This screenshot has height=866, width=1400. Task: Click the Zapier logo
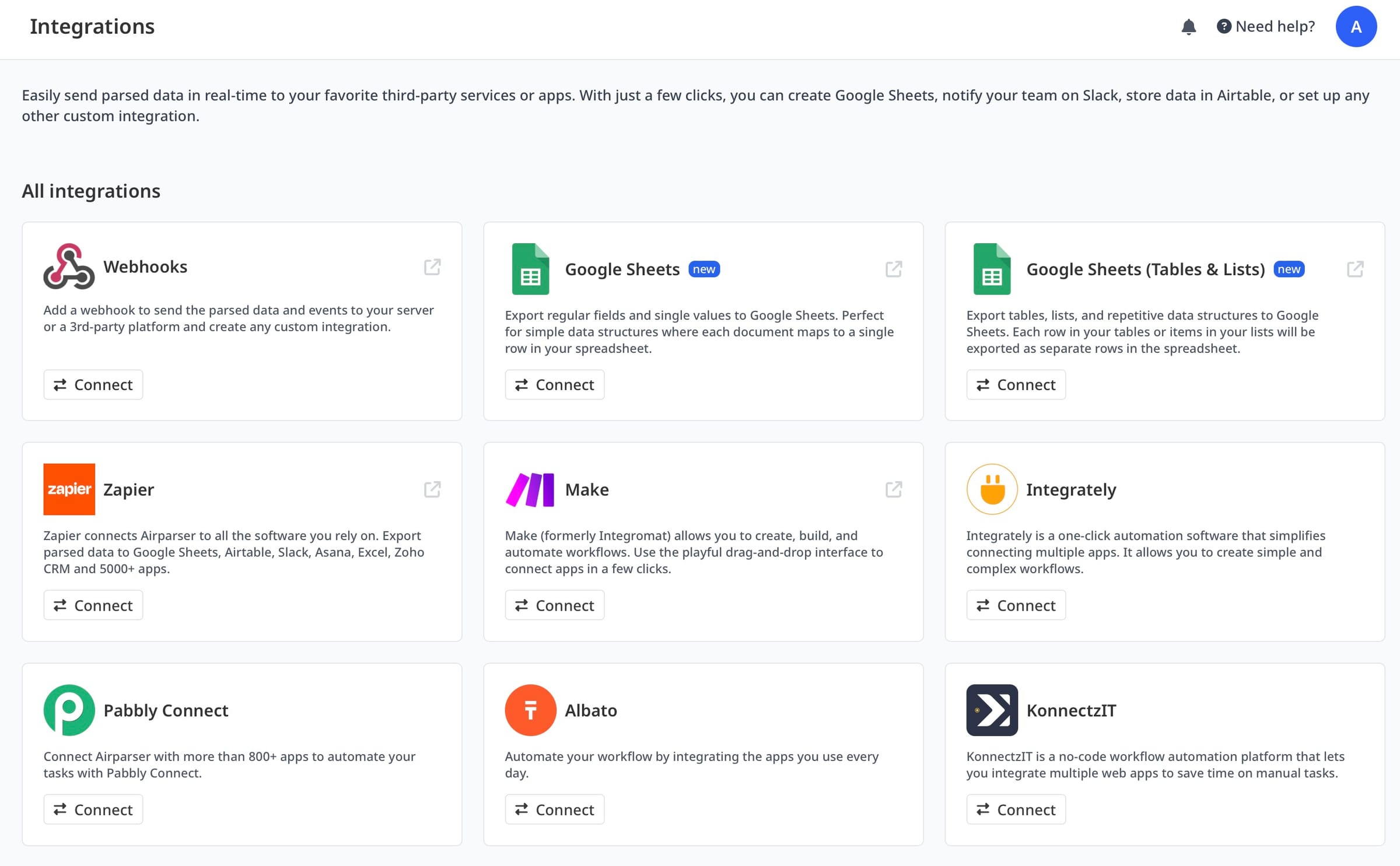pyautogui.click(x=69, y=489)
